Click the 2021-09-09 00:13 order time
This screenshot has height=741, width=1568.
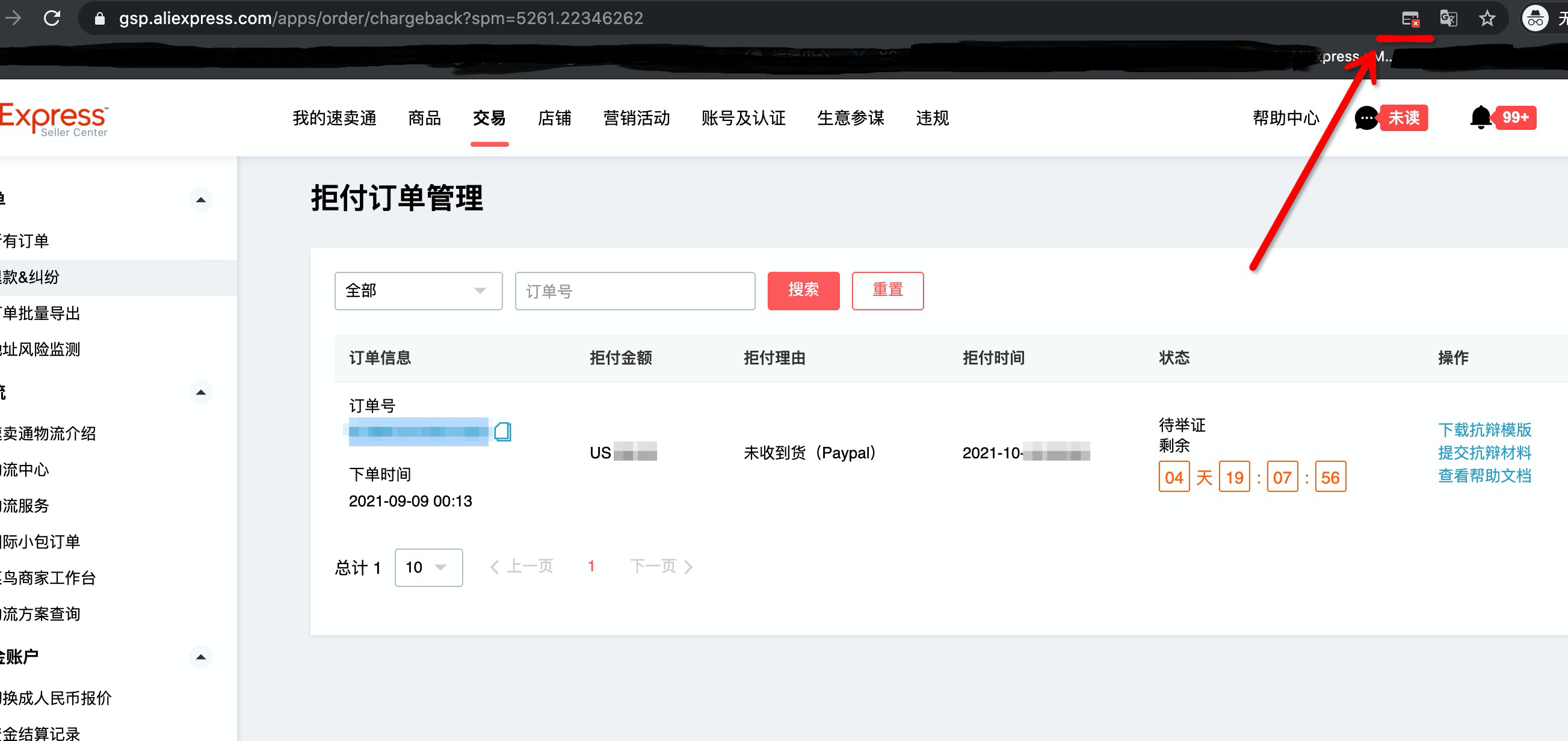[410, 501]
